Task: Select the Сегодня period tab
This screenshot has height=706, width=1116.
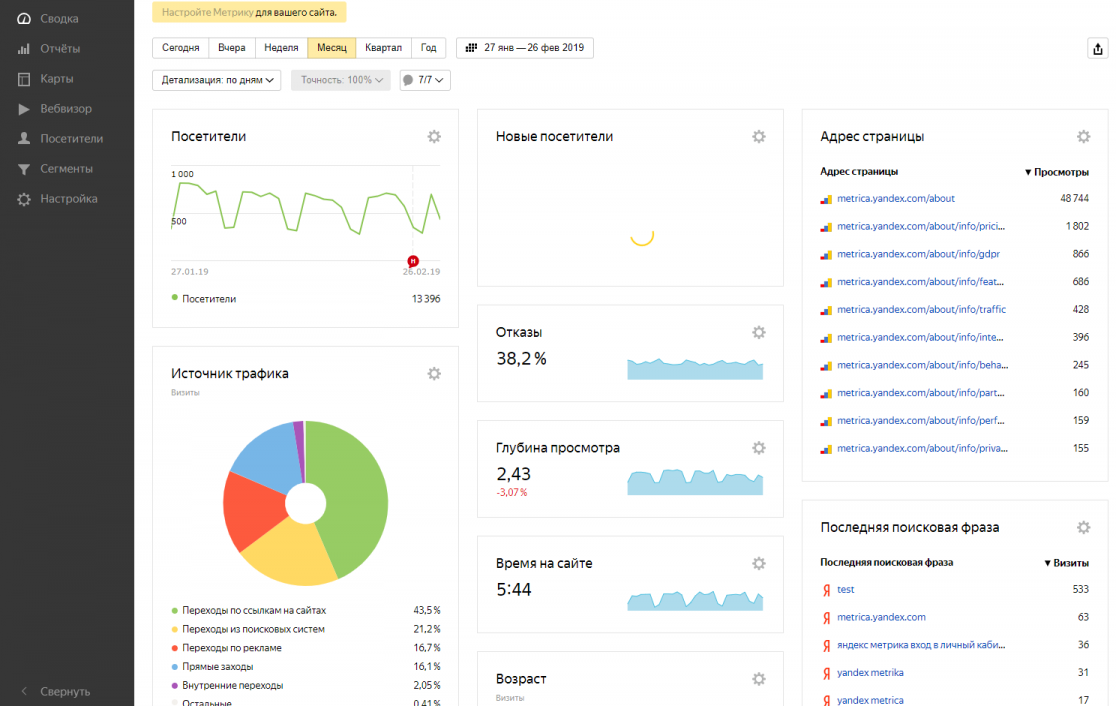Action: click(181, 48)
